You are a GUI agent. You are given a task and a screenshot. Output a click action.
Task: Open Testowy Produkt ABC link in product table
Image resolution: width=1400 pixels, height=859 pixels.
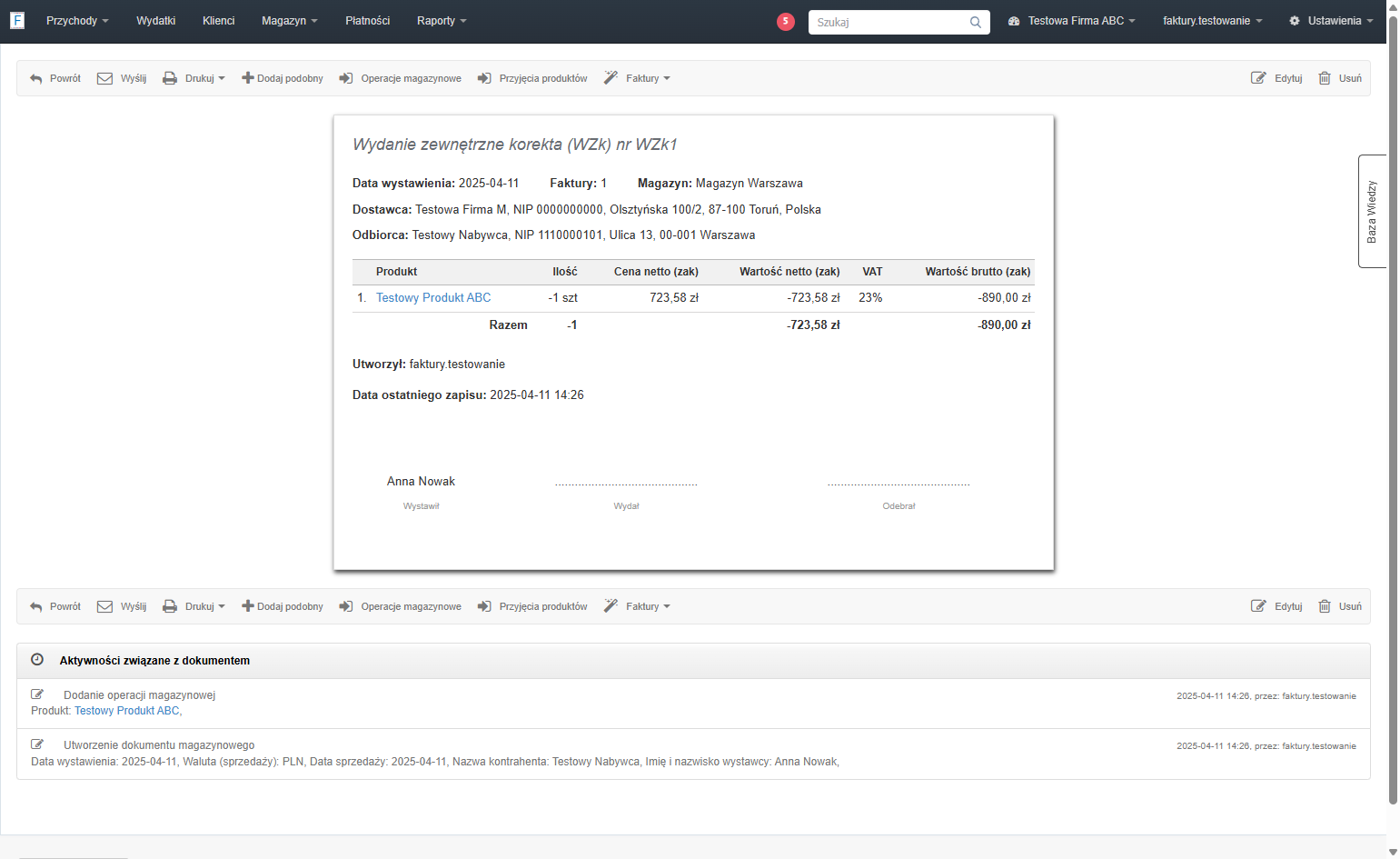point(433,298)
